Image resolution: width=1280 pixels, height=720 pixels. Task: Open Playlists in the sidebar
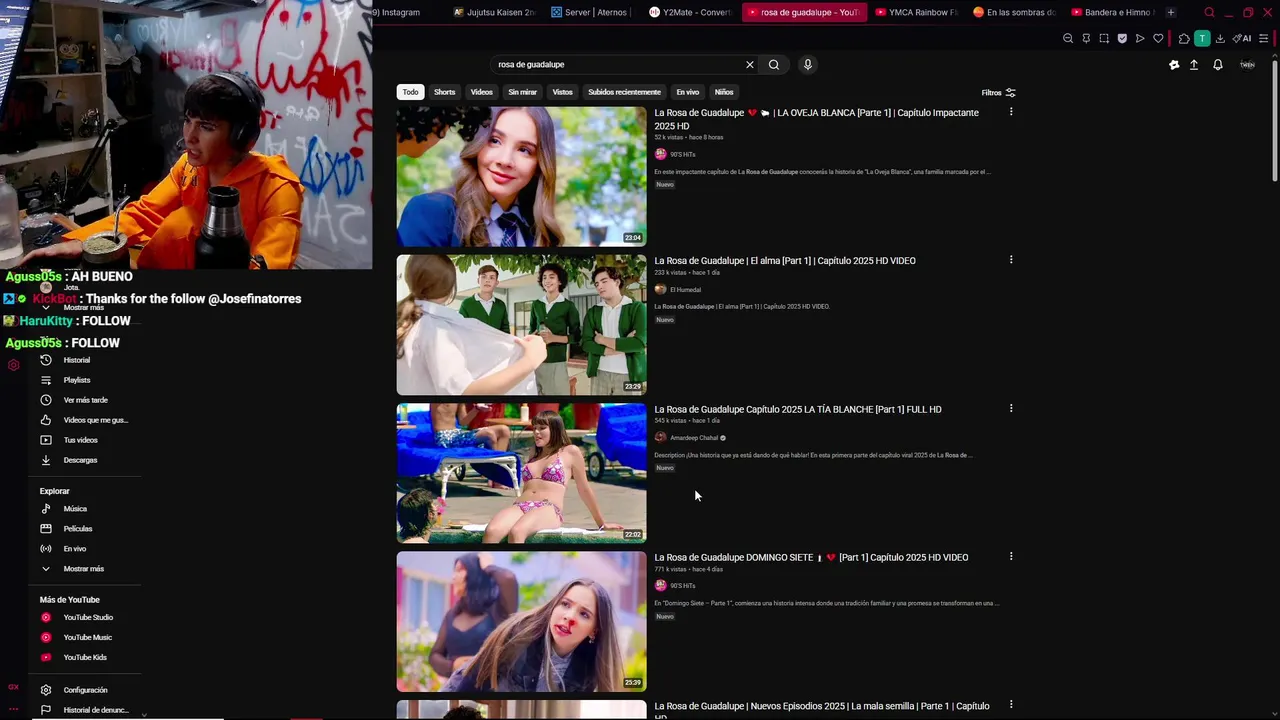coord(77,380)
